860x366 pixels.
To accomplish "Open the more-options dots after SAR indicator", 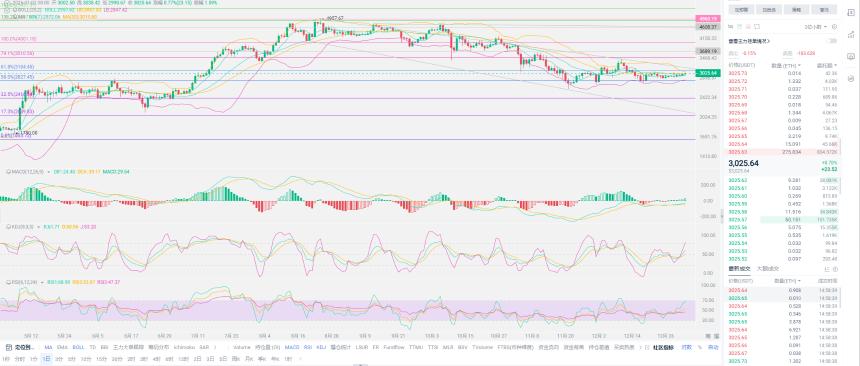I will click(x=215, y=347).
